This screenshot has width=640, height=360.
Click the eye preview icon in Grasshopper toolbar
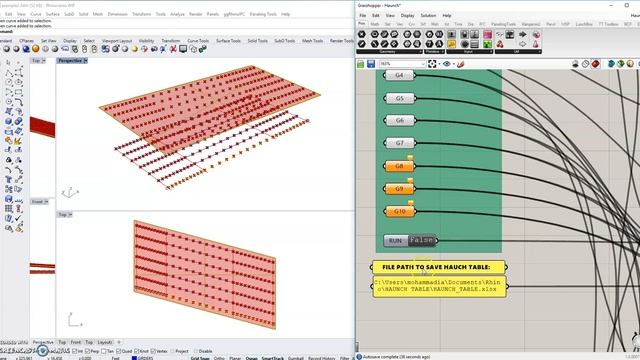coord(447,64)
